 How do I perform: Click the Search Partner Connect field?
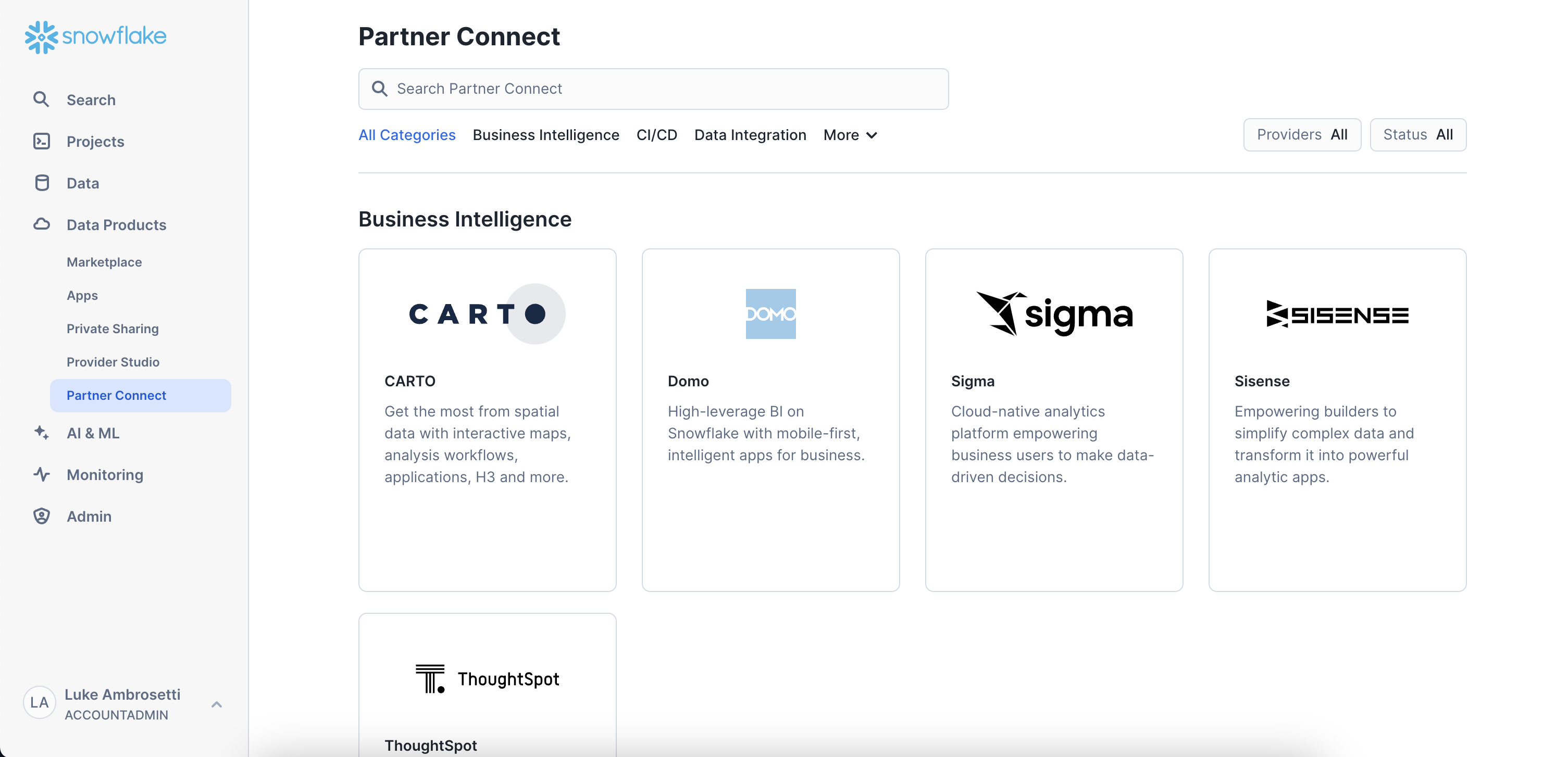coord(653,89)
